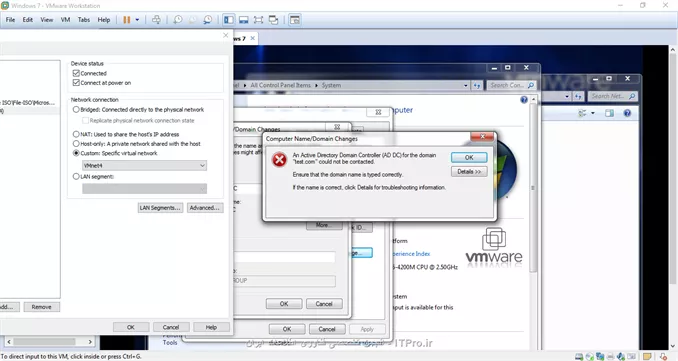Uncheck the Connected checkbox
The width and height of the screenshot is (678, 361).
76,73
